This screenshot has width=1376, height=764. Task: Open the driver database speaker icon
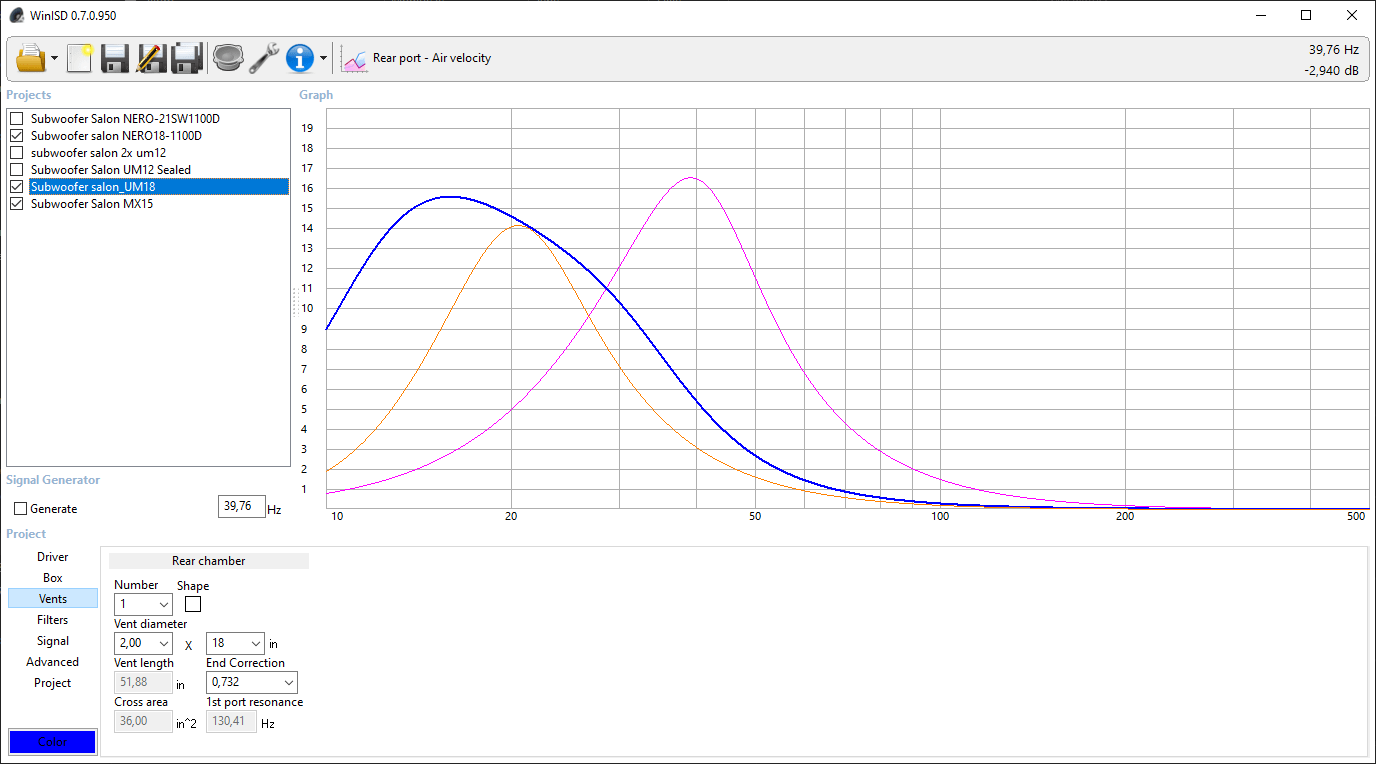click(x=228, y=58)
